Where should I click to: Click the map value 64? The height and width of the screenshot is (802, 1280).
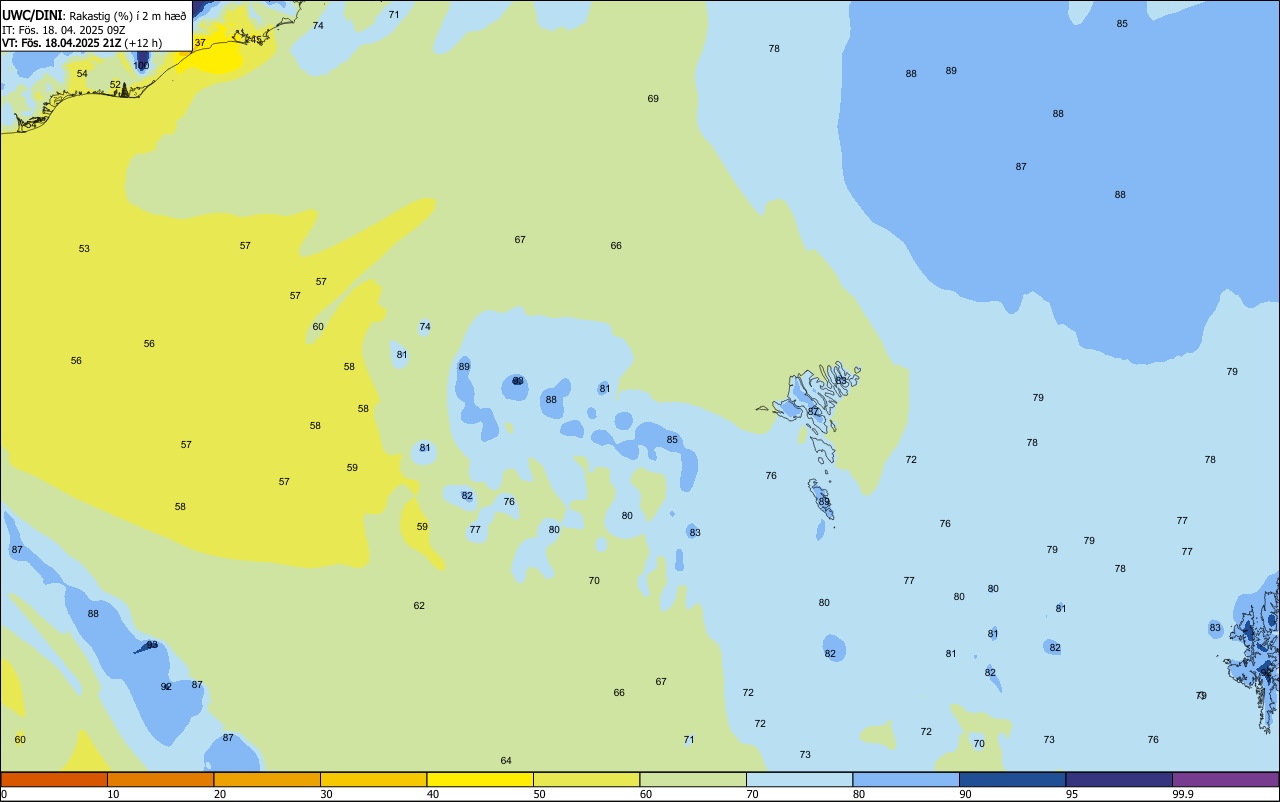506,761
